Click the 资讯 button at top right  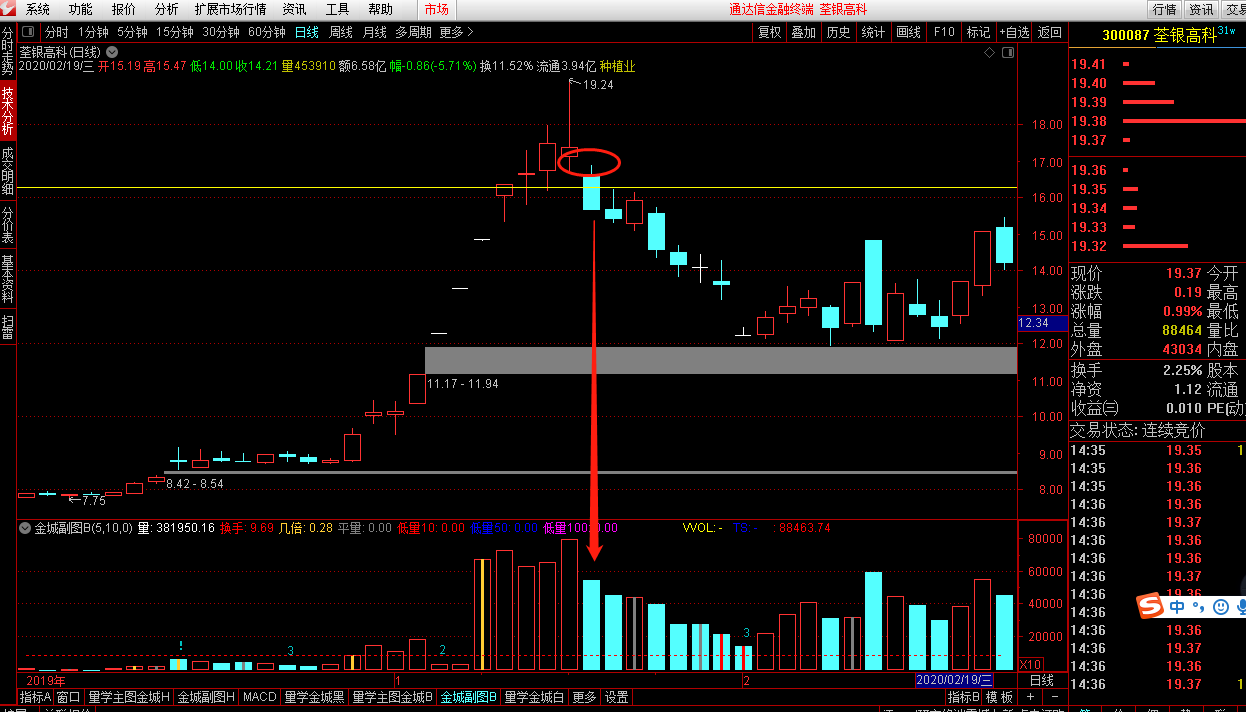click(x=1201, y=9)
